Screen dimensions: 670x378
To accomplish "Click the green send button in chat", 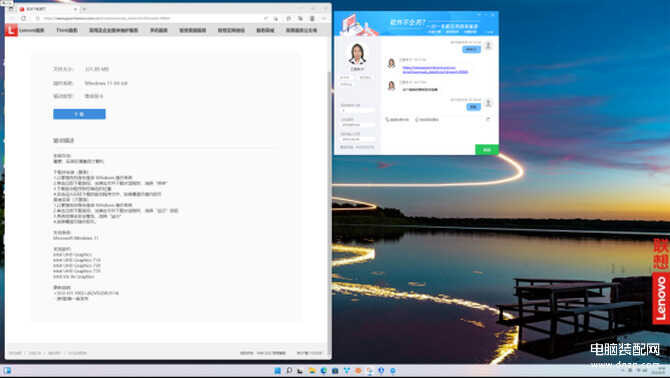I will point(487,149).
